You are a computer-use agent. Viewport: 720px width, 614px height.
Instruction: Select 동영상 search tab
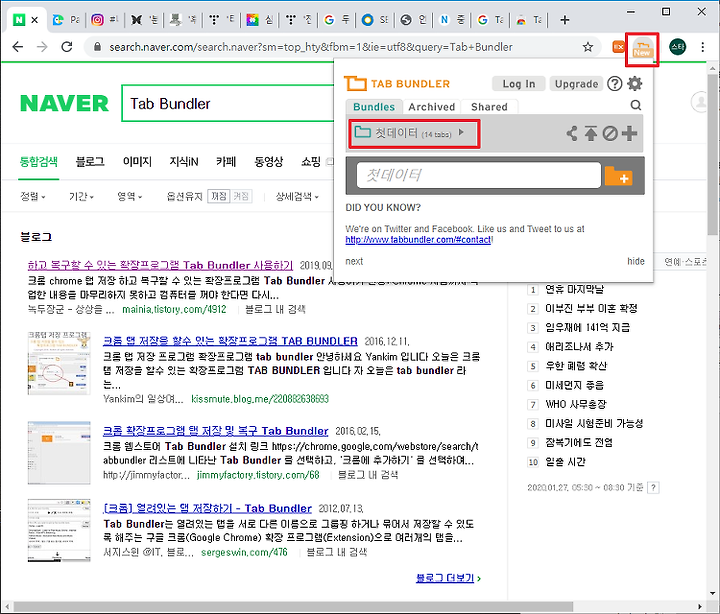point(269,162)
